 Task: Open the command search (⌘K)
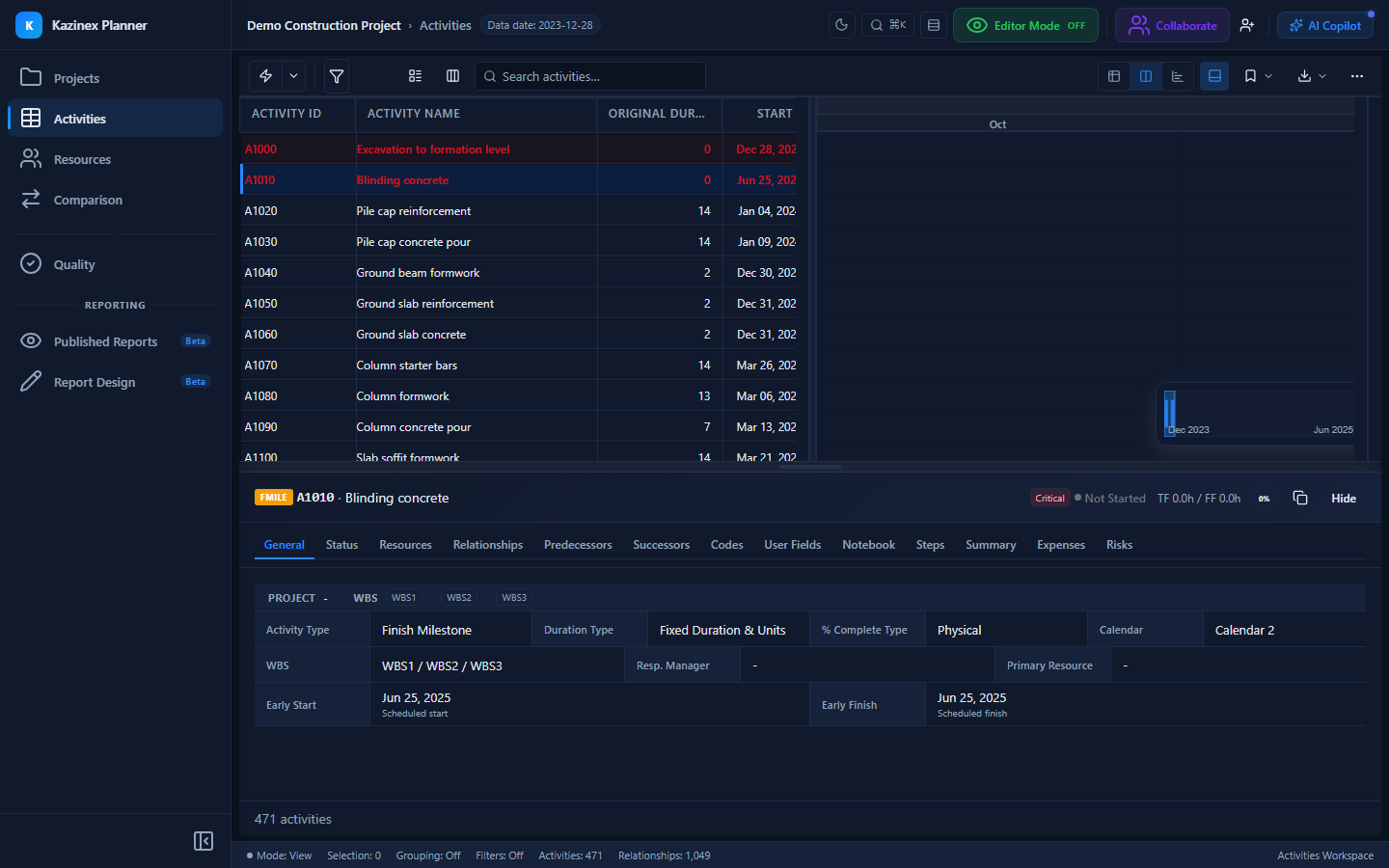887,25
